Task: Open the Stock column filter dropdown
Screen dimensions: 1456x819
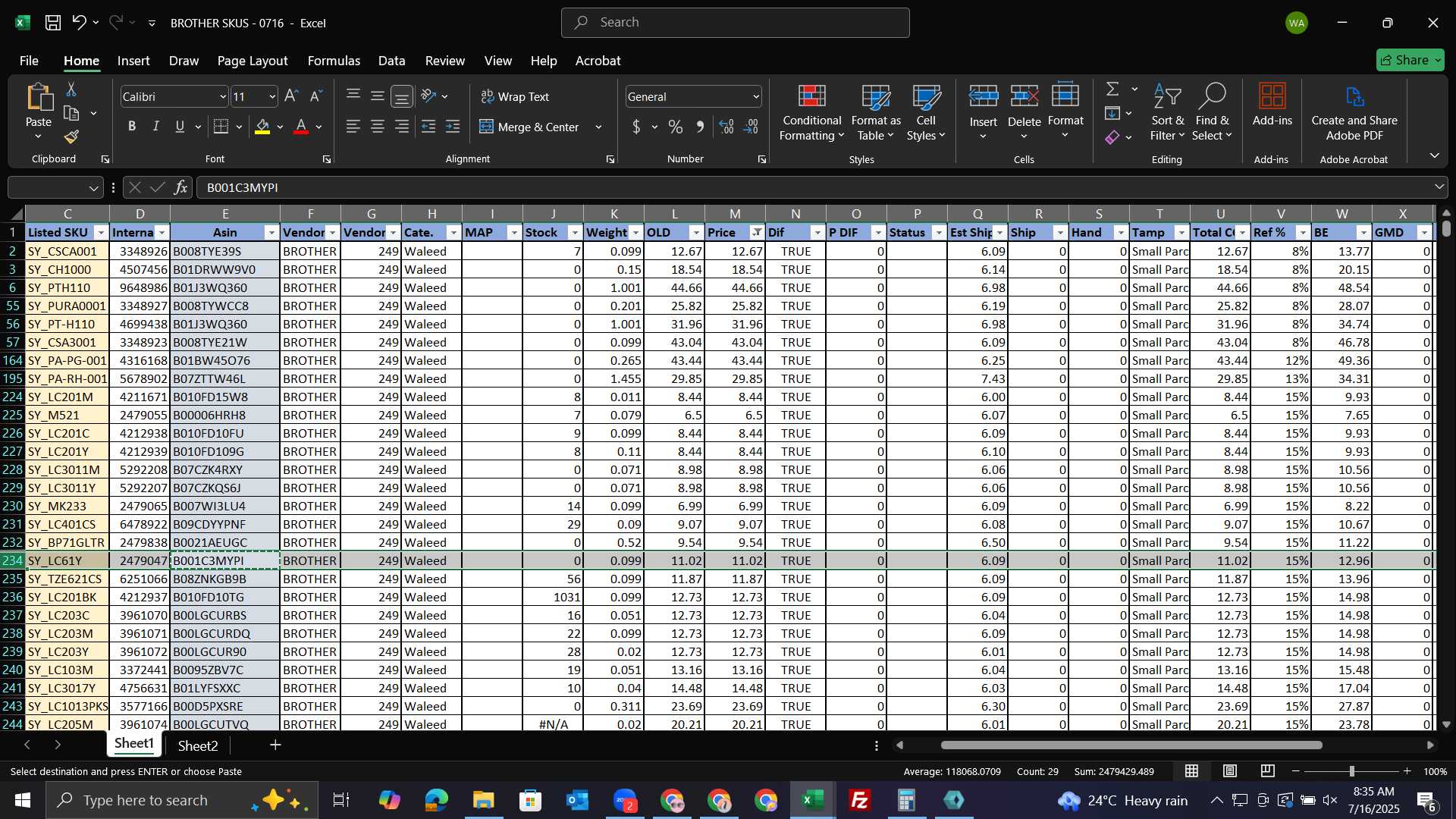Action: [x=575, y=233]
